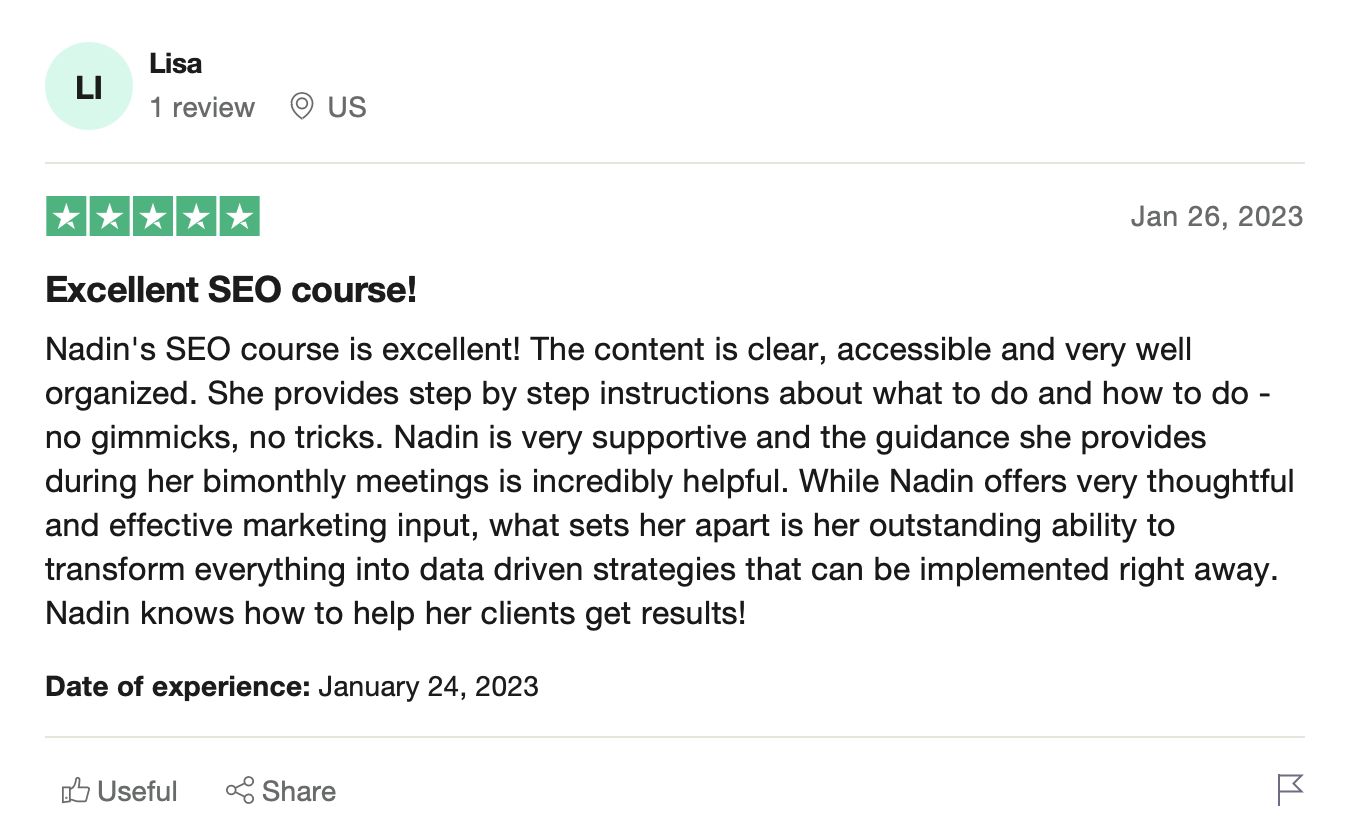Click the "1 review" count
1348x838 pixels.
tap(202, 108)
